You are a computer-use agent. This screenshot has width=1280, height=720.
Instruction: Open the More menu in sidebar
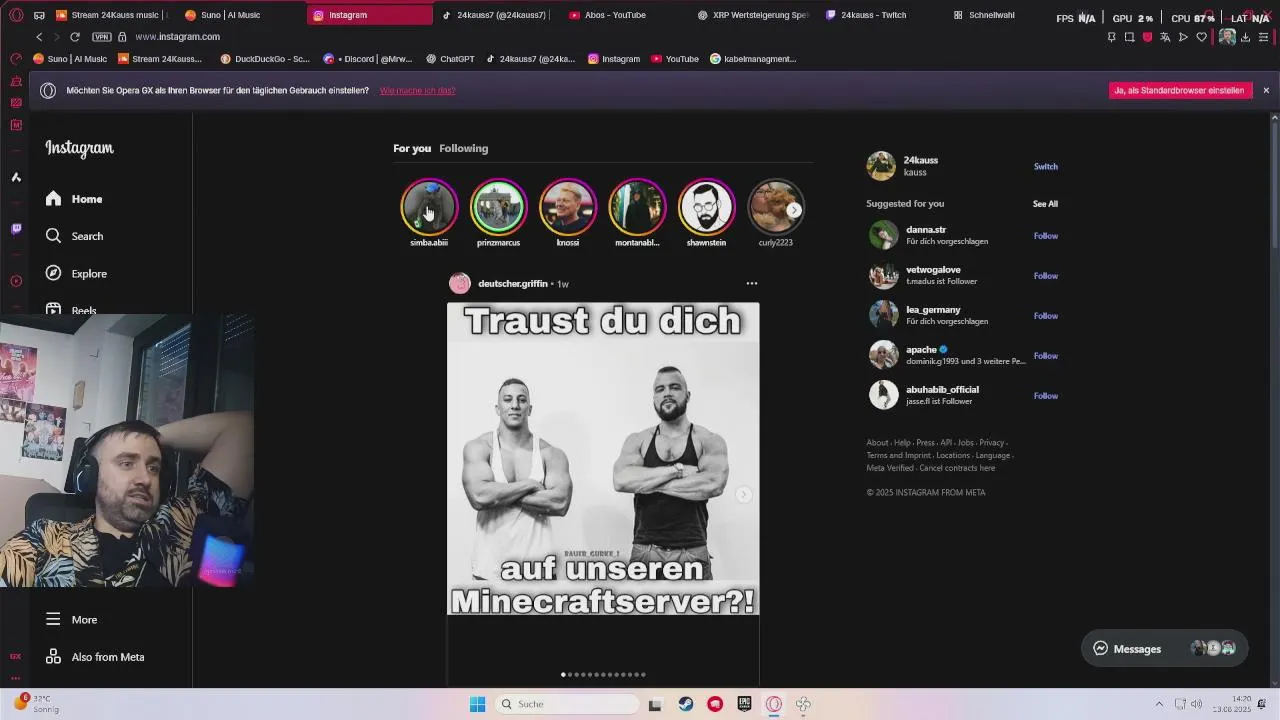coord(71,620)
